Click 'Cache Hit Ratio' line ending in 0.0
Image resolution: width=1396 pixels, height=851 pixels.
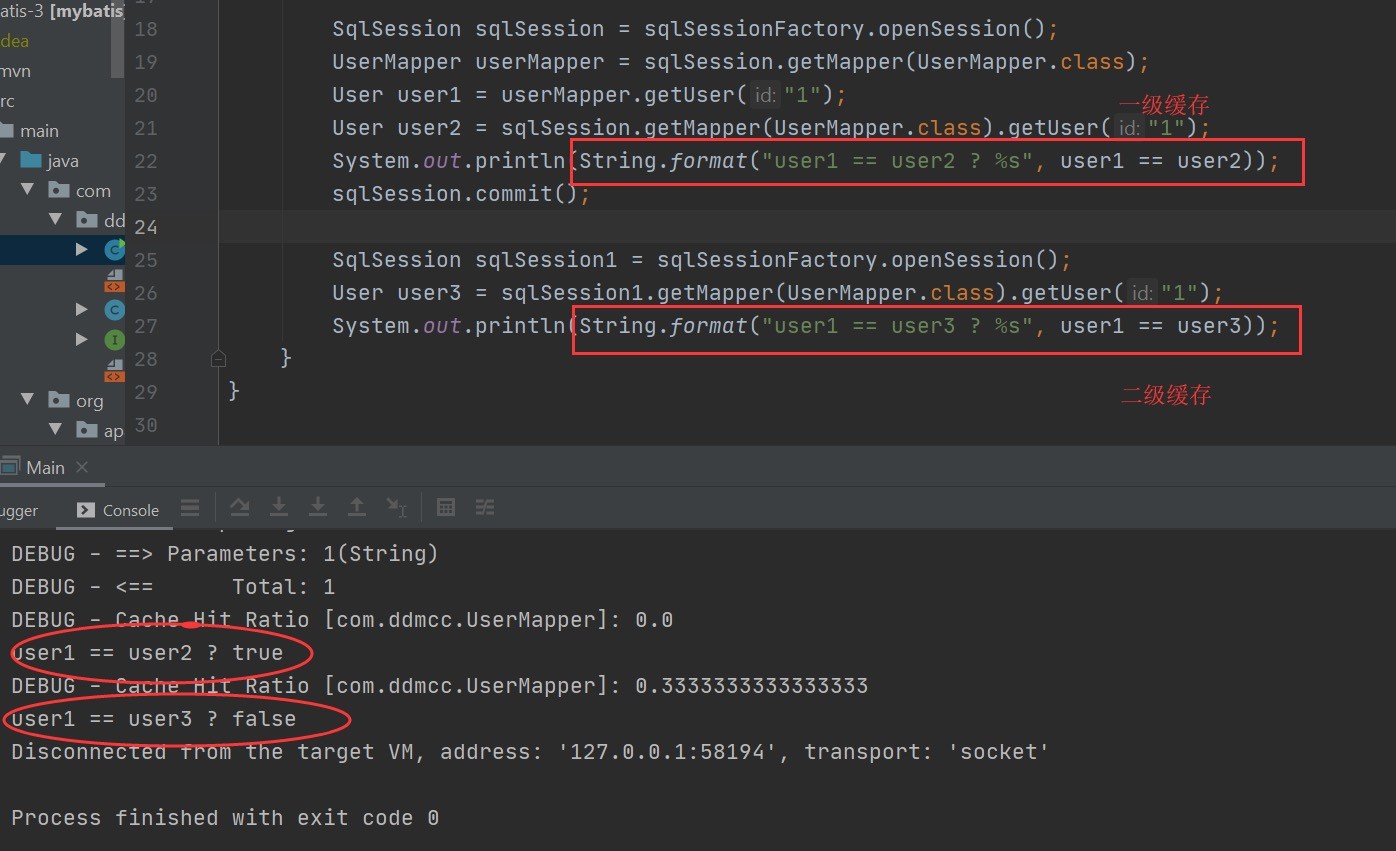pos(342,620)
